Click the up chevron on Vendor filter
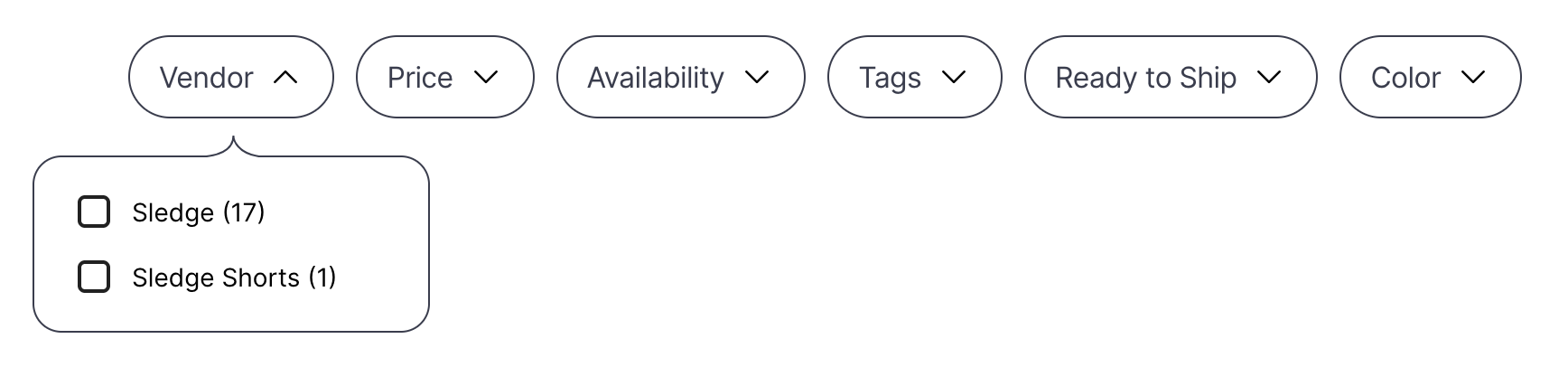The height and width of the screenshot is (367, 1568). pyautogui.click(x=285, y=78)
